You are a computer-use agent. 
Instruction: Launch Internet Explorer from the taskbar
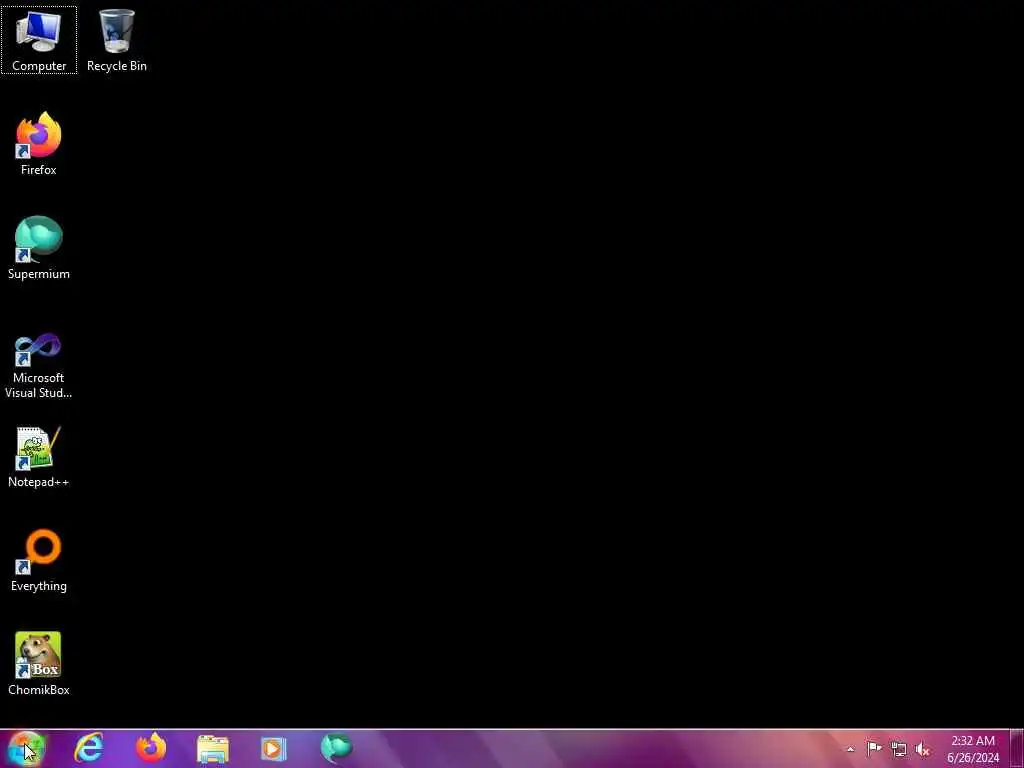click(x=89, y=748)
